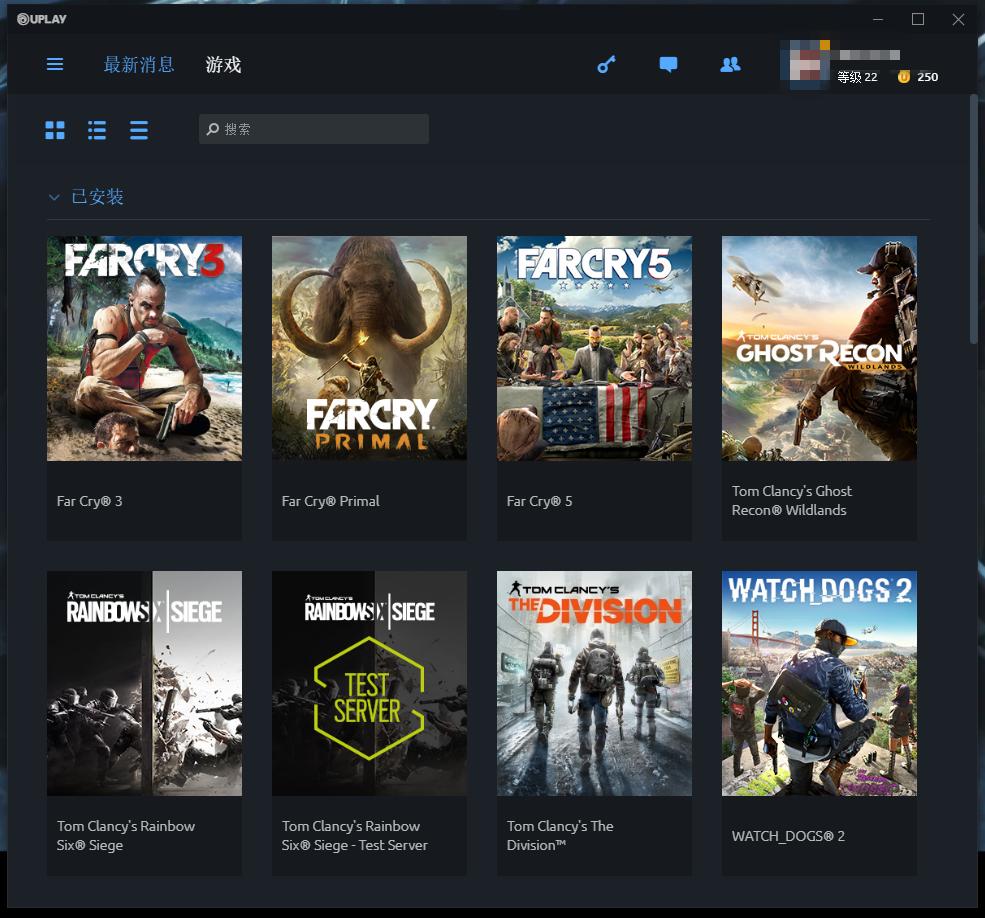This screenshot has height=918, width=985.
Task: Open The Division cover art
Action: (x=594, y=683)
